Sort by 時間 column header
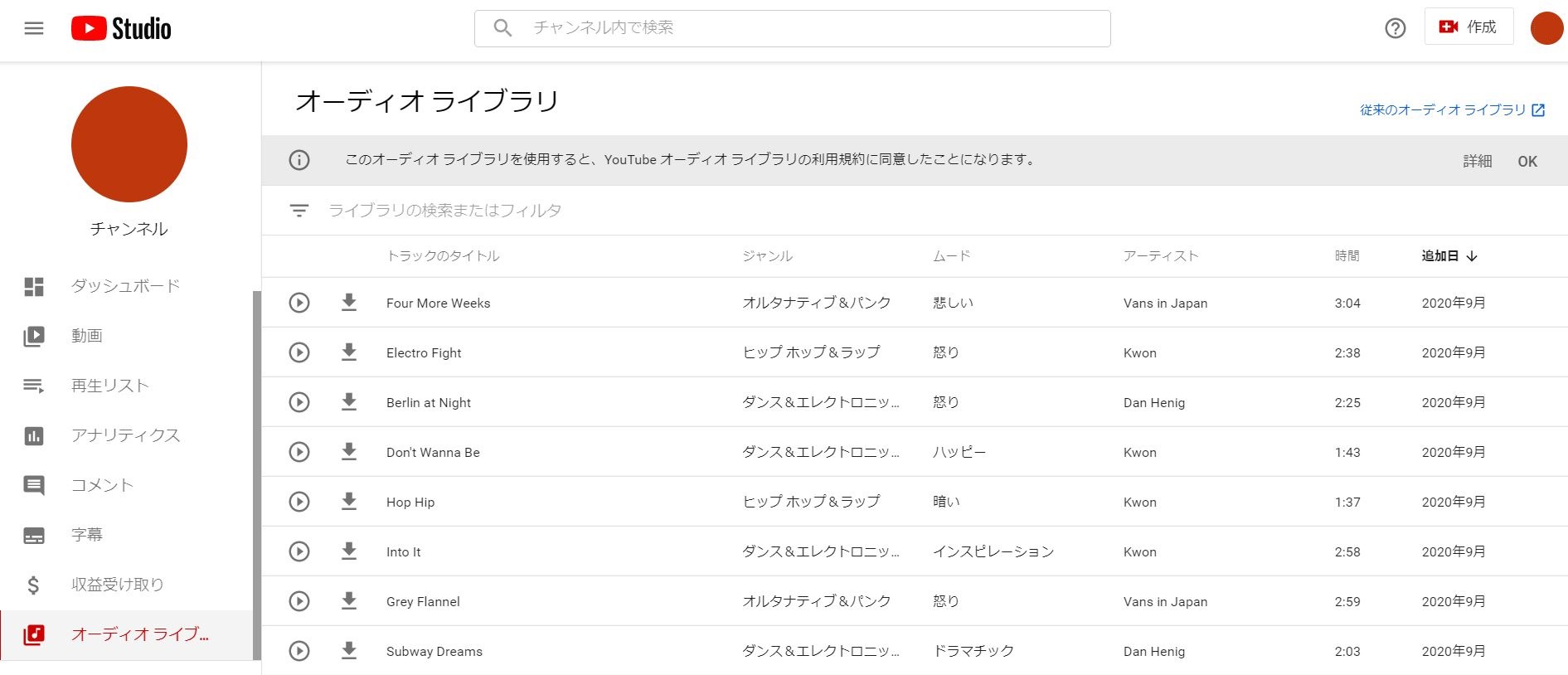The height and width of the screenshot is (675, 1568). pos(1347,255)
